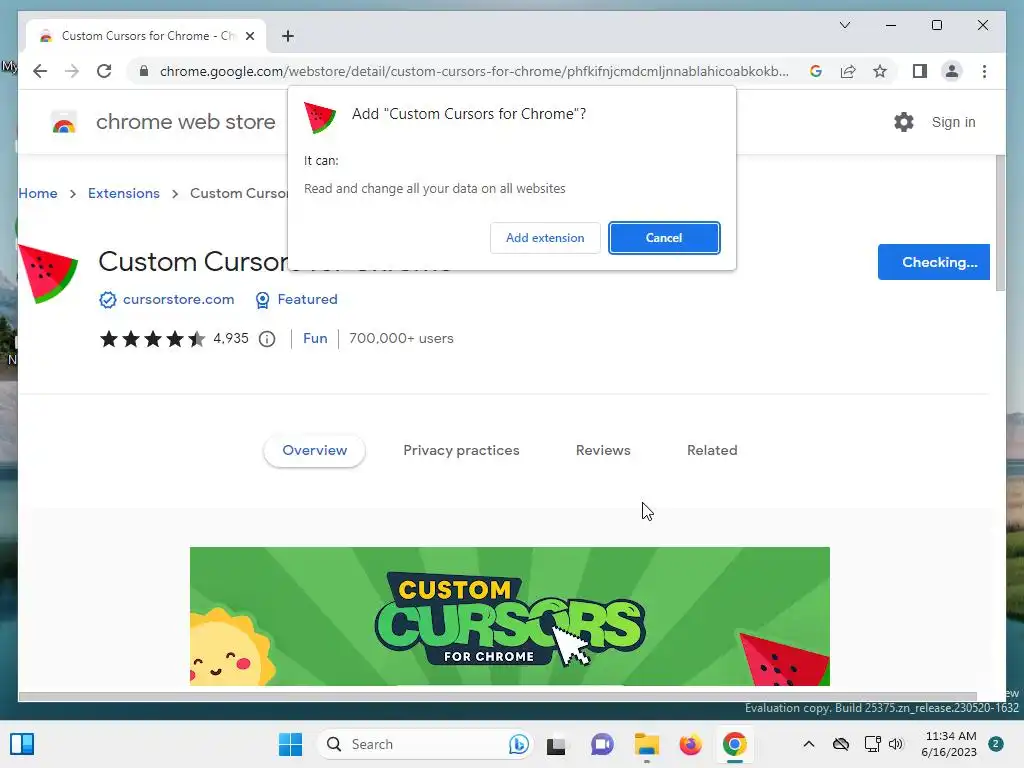The image size is (1024, 768).
Task: Click the Featured badge
Action: [x=297, y=299]
